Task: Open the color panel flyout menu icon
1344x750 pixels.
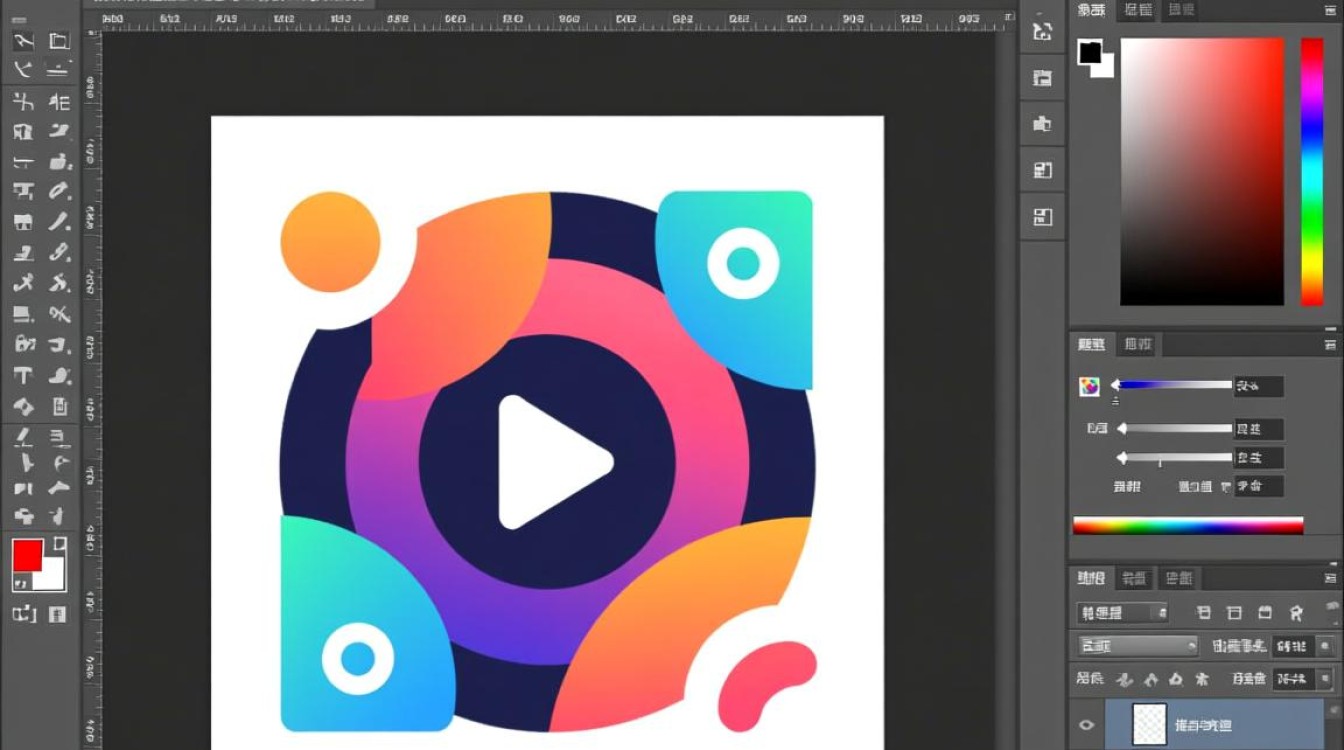Action: (x=1330, y=11)
